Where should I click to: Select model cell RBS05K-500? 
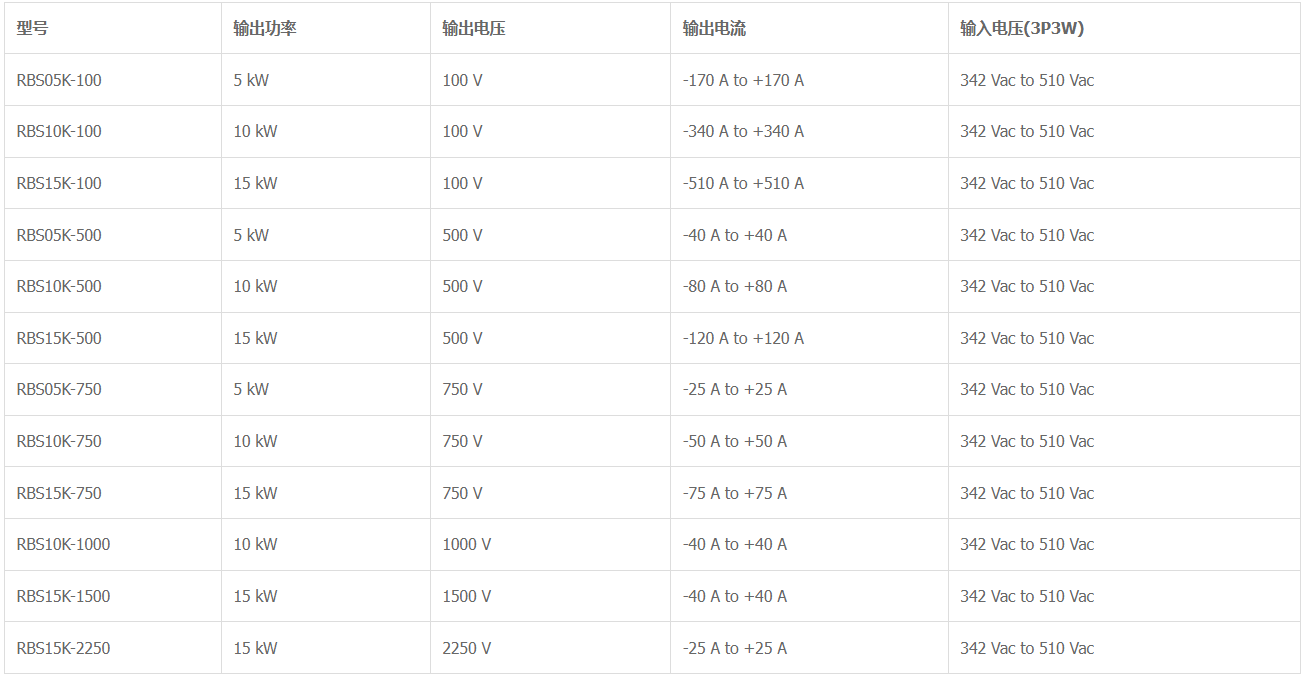[59, 235]
